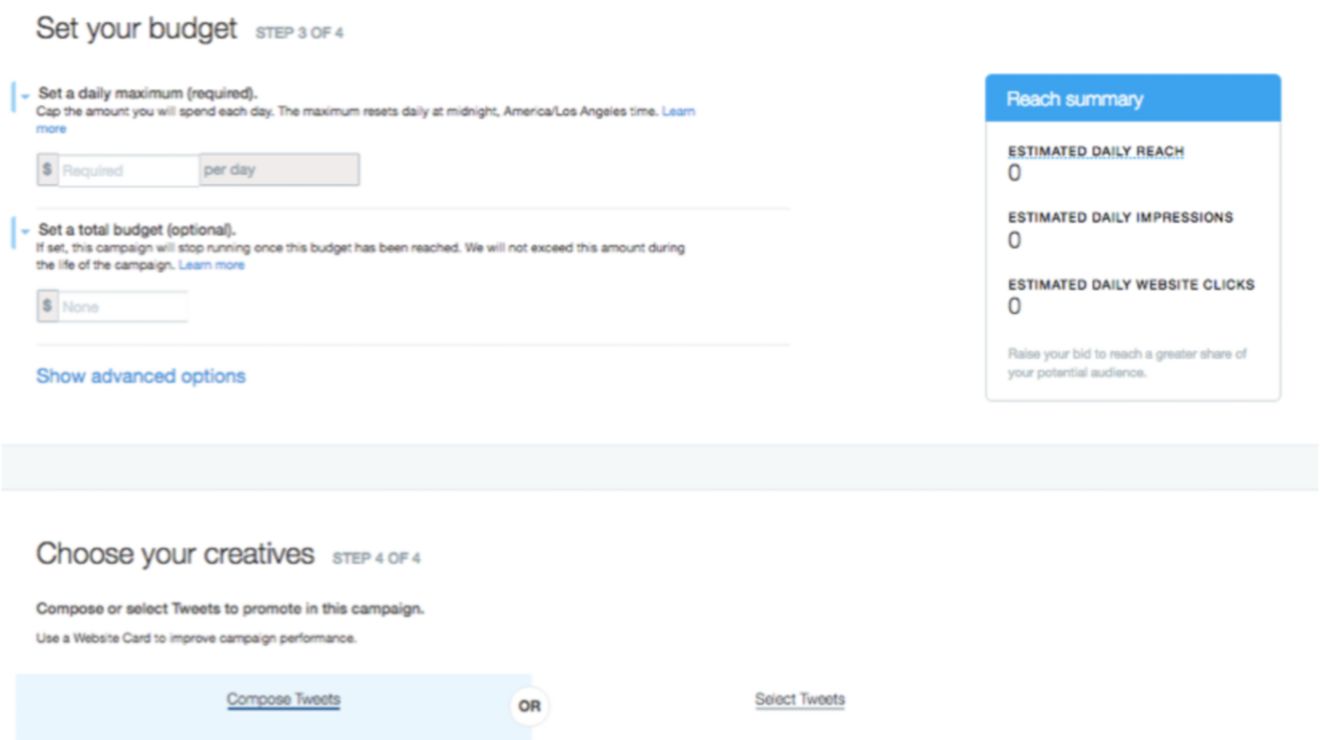Open Learn more link for daily maximum
This screenshot has height=740, width=1320.
(678, 112)
